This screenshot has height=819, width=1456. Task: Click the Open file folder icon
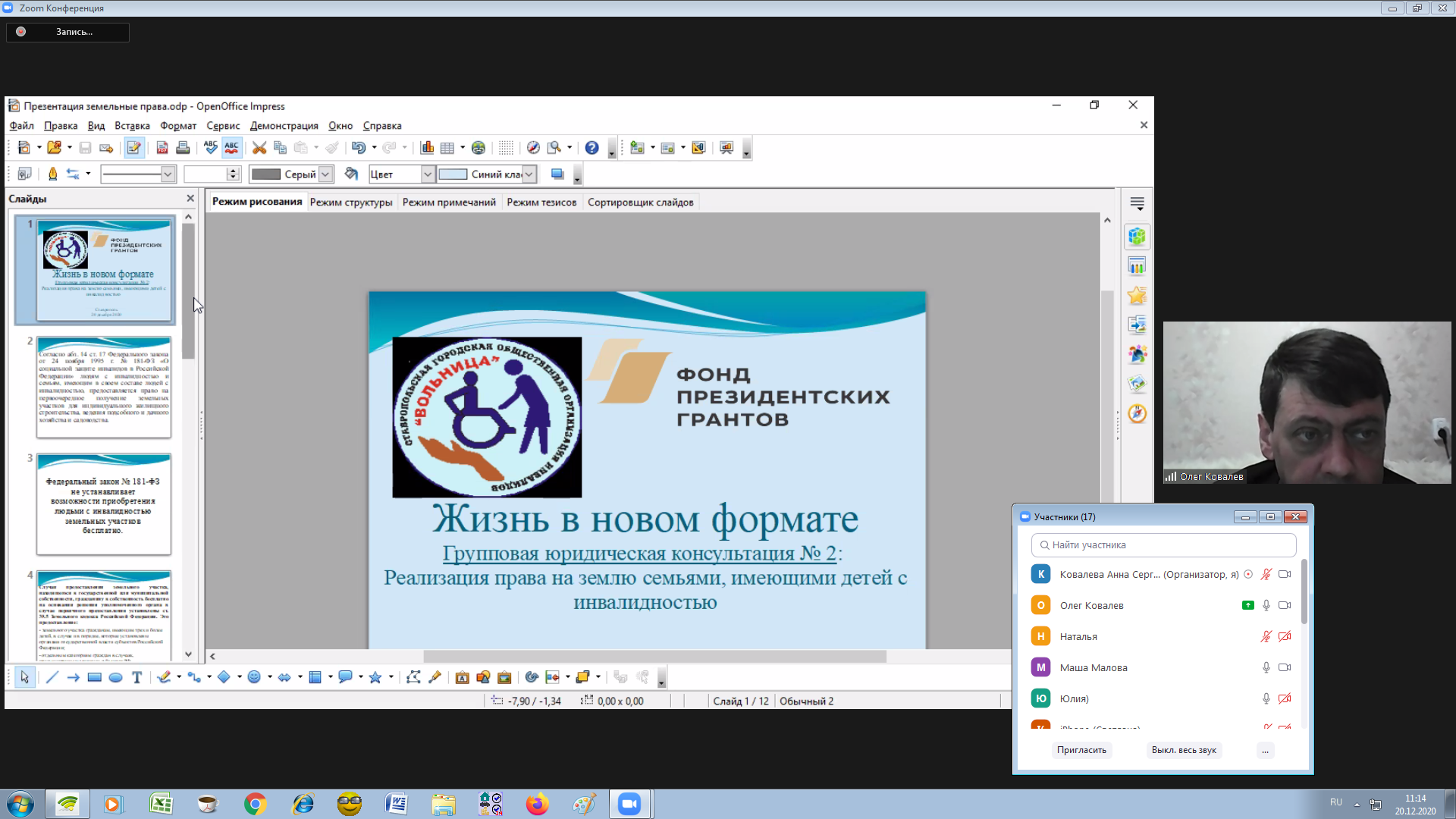[x=54, y=148]
